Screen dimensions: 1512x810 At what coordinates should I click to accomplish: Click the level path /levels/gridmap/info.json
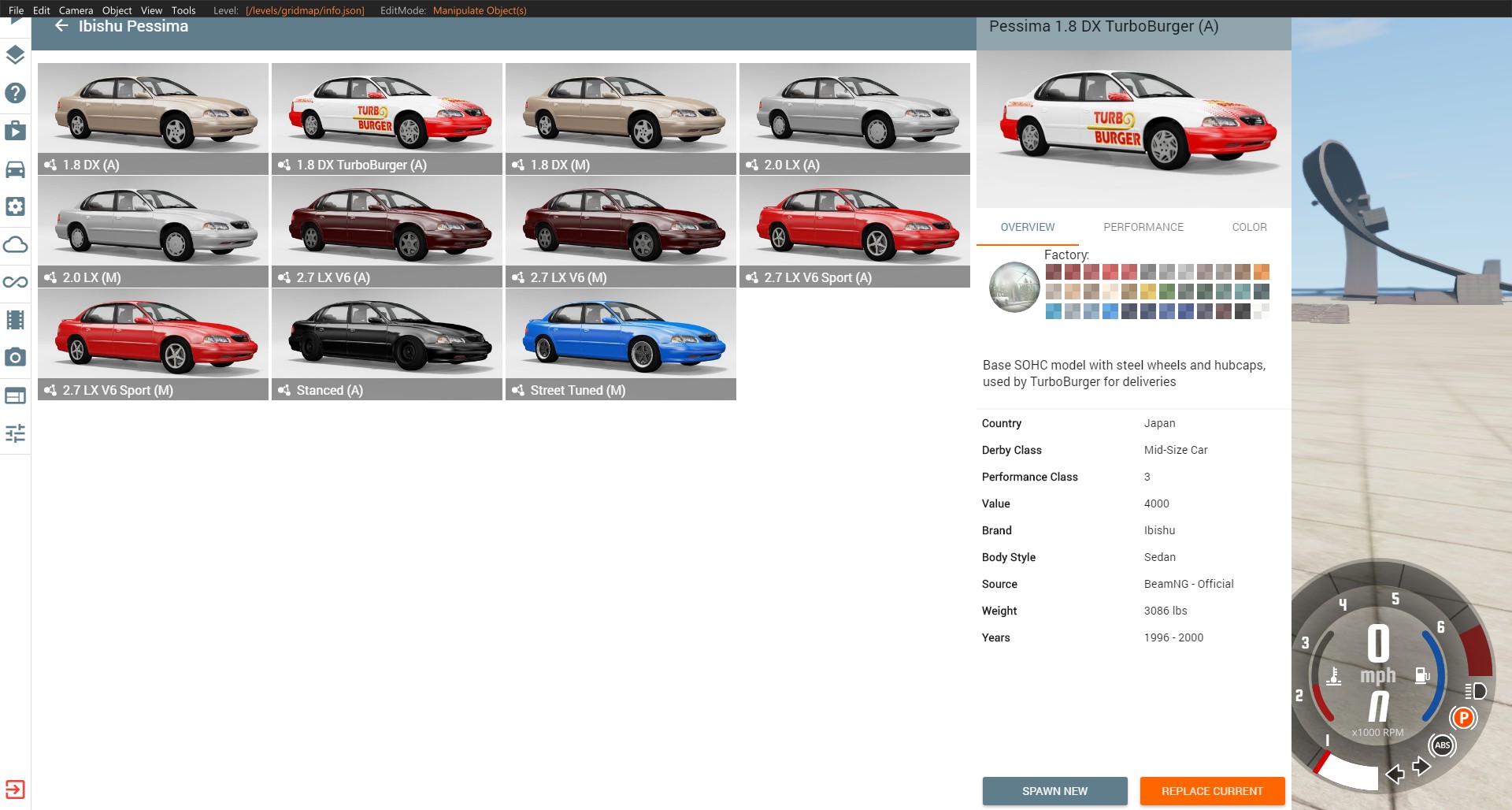tap(305, 10)
